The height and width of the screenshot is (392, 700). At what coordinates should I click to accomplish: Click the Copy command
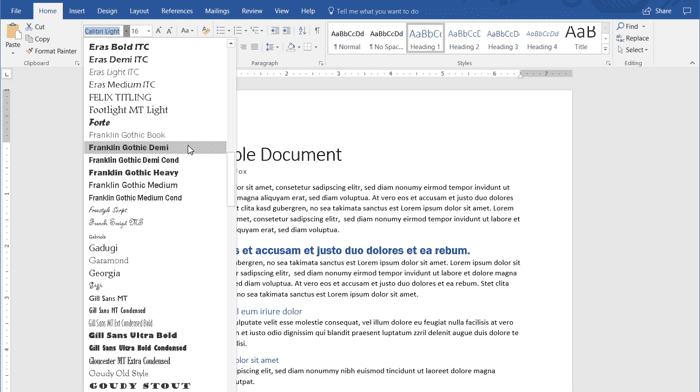[x=38, y=39]
